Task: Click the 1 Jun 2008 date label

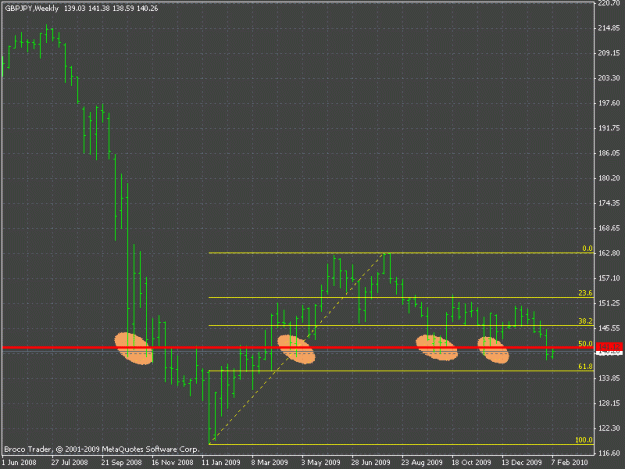Action: pyautogui.click(x=19, y=463)
